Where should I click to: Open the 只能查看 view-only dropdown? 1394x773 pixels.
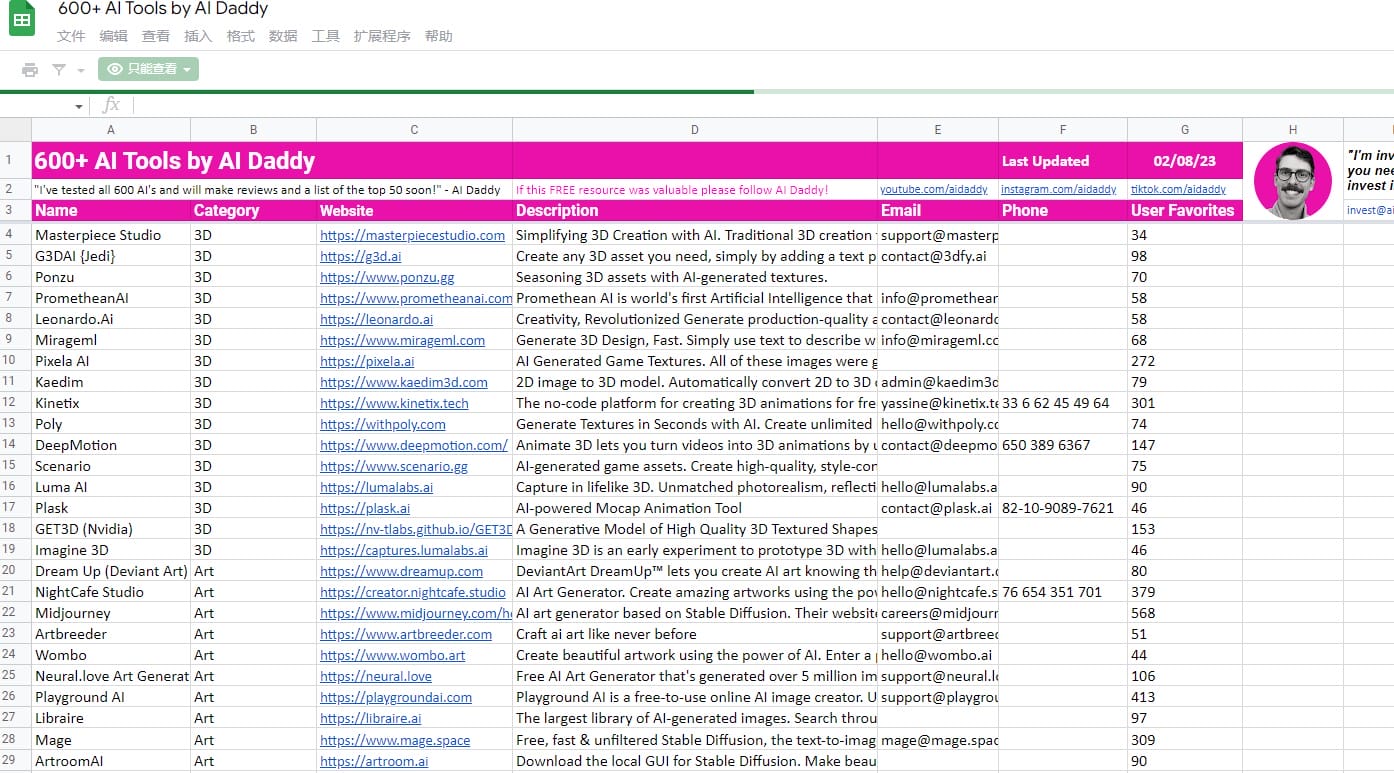pos(148,69)
